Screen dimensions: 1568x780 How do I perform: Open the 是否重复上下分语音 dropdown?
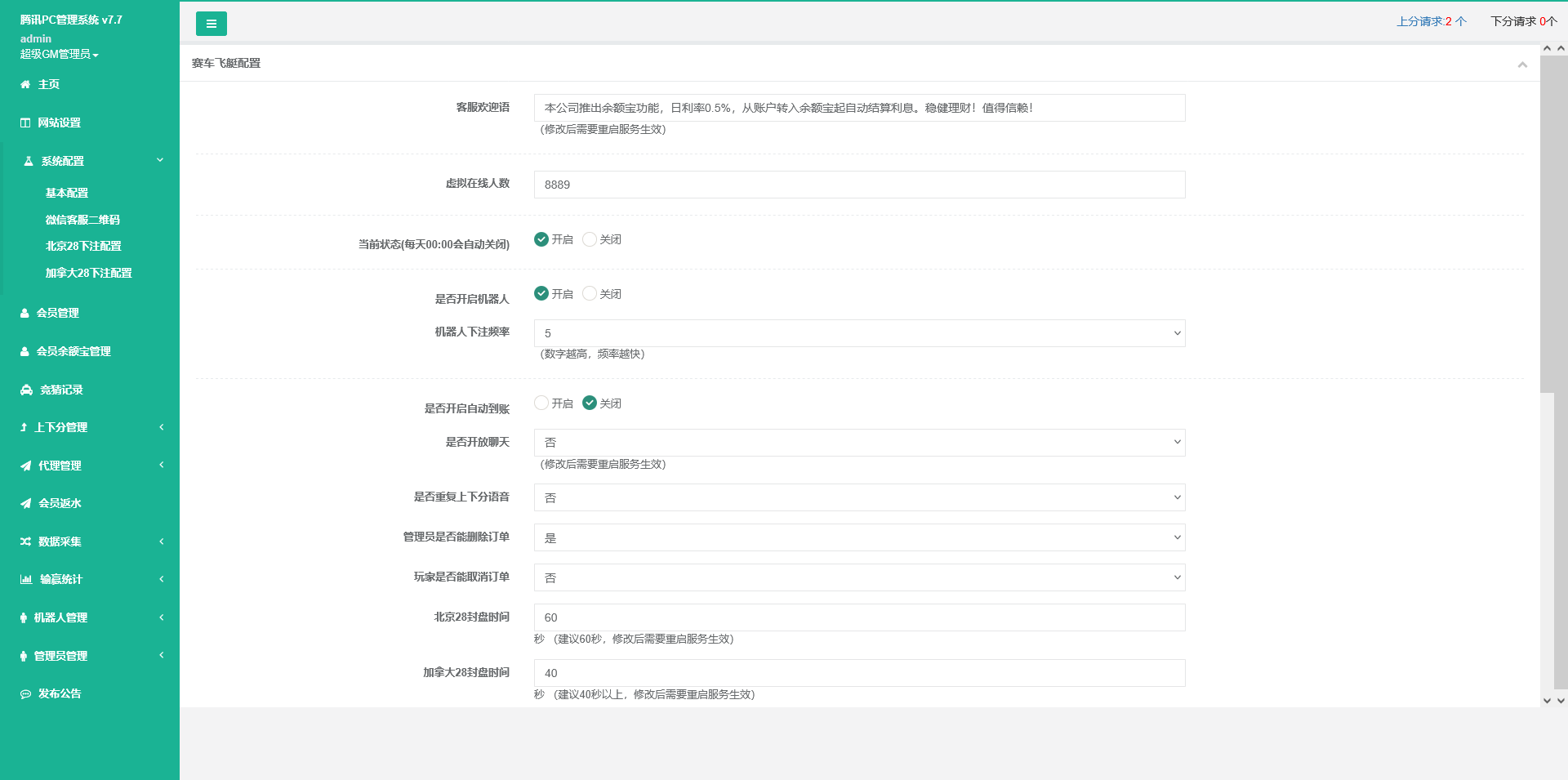[x=859, y=497]
